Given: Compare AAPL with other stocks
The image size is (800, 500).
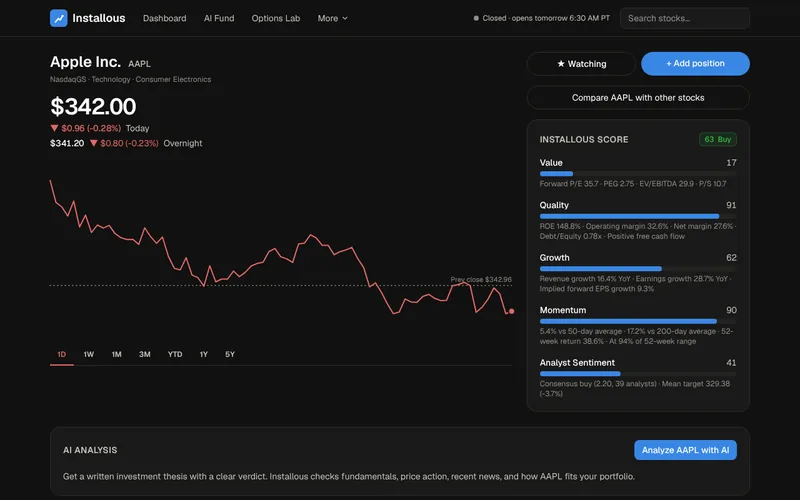Looking at the screenshot, I should tap(638, 97).
